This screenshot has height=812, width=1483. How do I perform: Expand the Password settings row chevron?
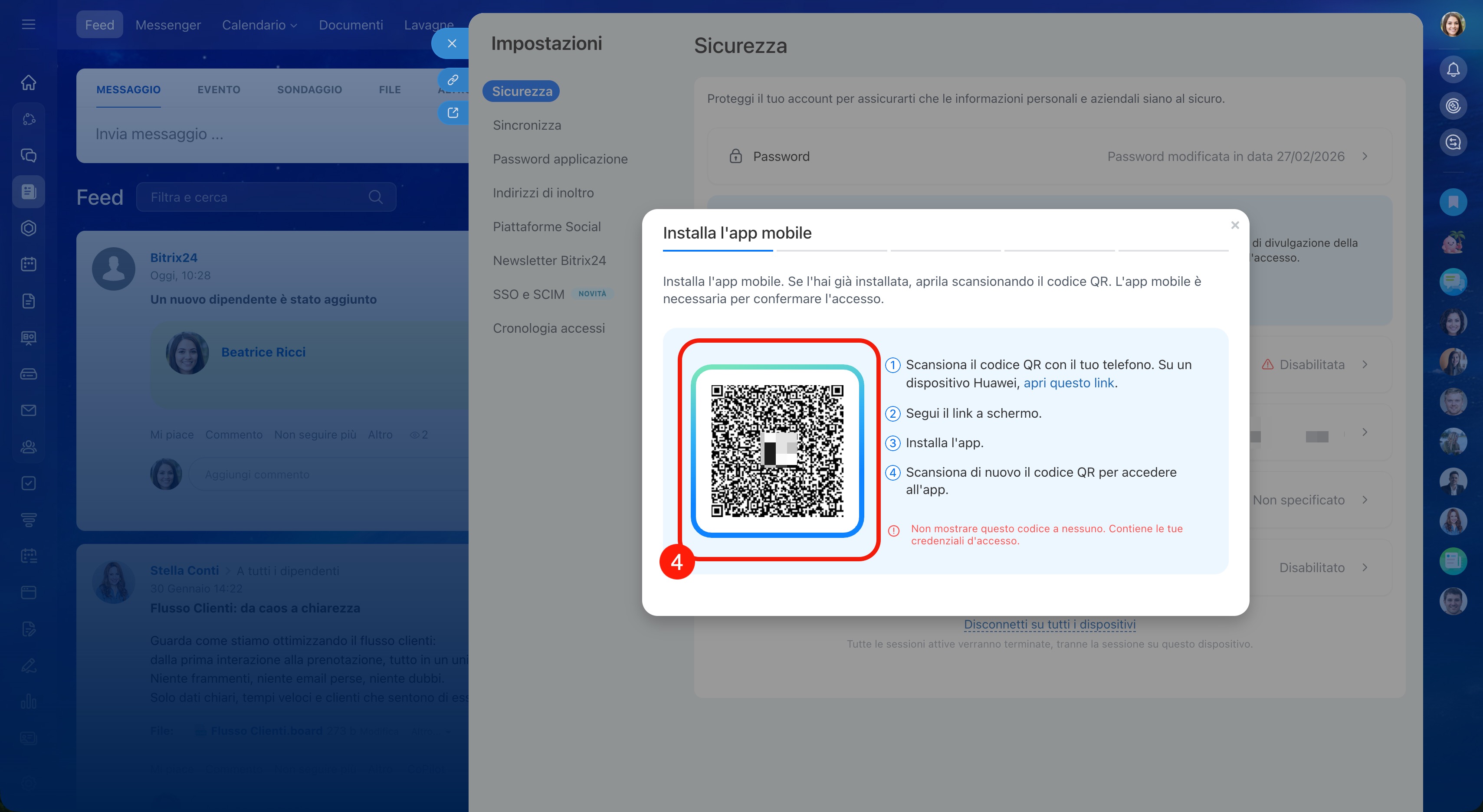pyautogui.click(x=1365, y=157)
